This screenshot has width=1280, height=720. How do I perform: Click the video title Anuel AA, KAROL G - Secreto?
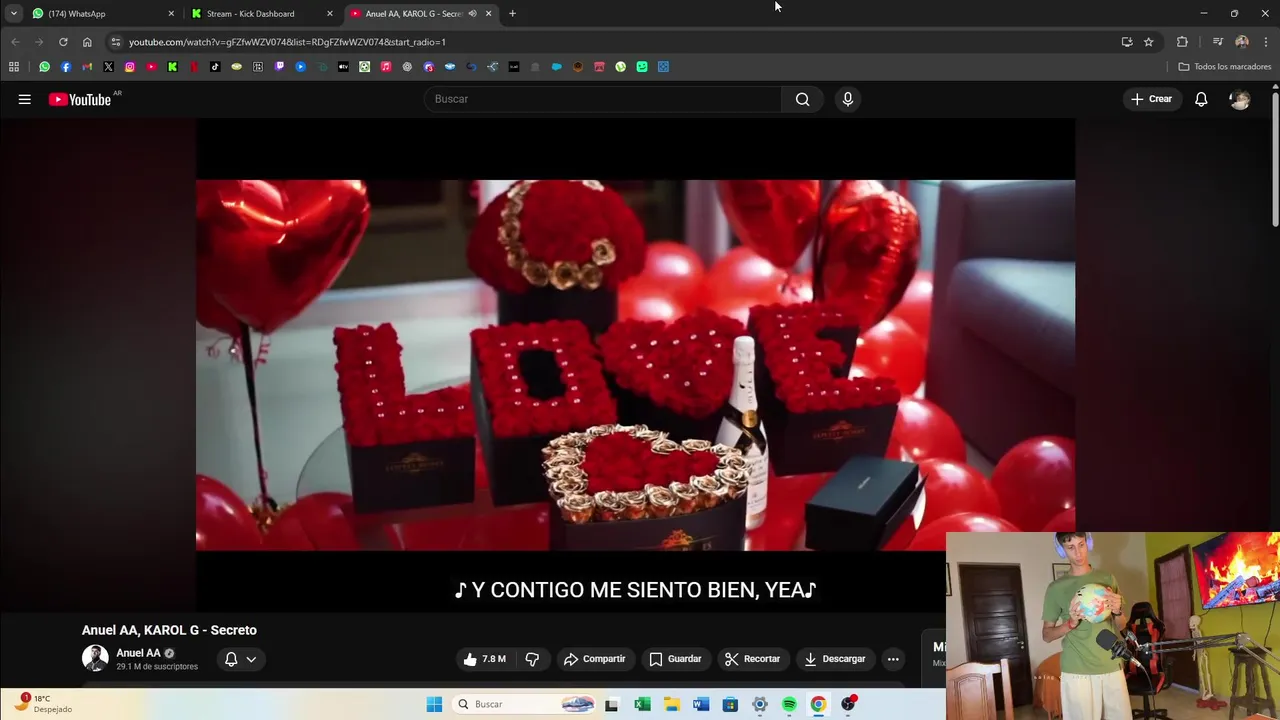click(x=169, y=630)
